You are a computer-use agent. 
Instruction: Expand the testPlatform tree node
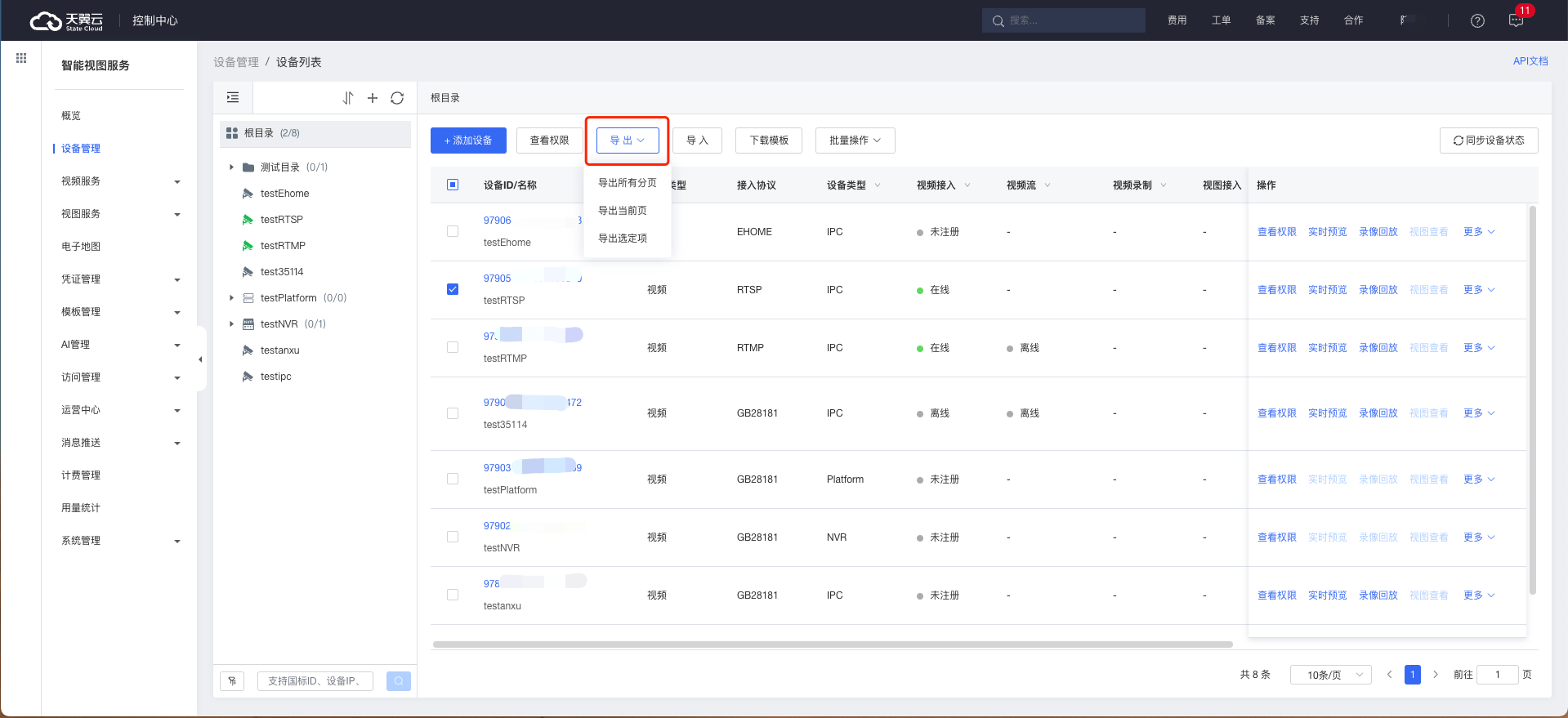[231, 298]
